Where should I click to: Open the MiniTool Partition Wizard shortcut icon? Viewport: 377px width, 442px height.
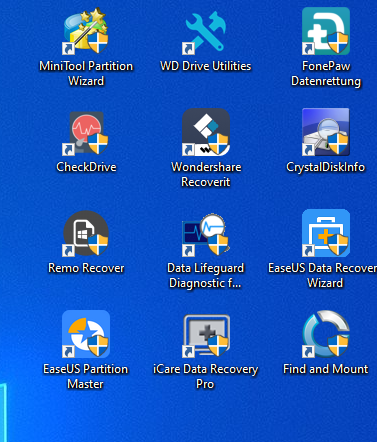[x=86, y=31]
